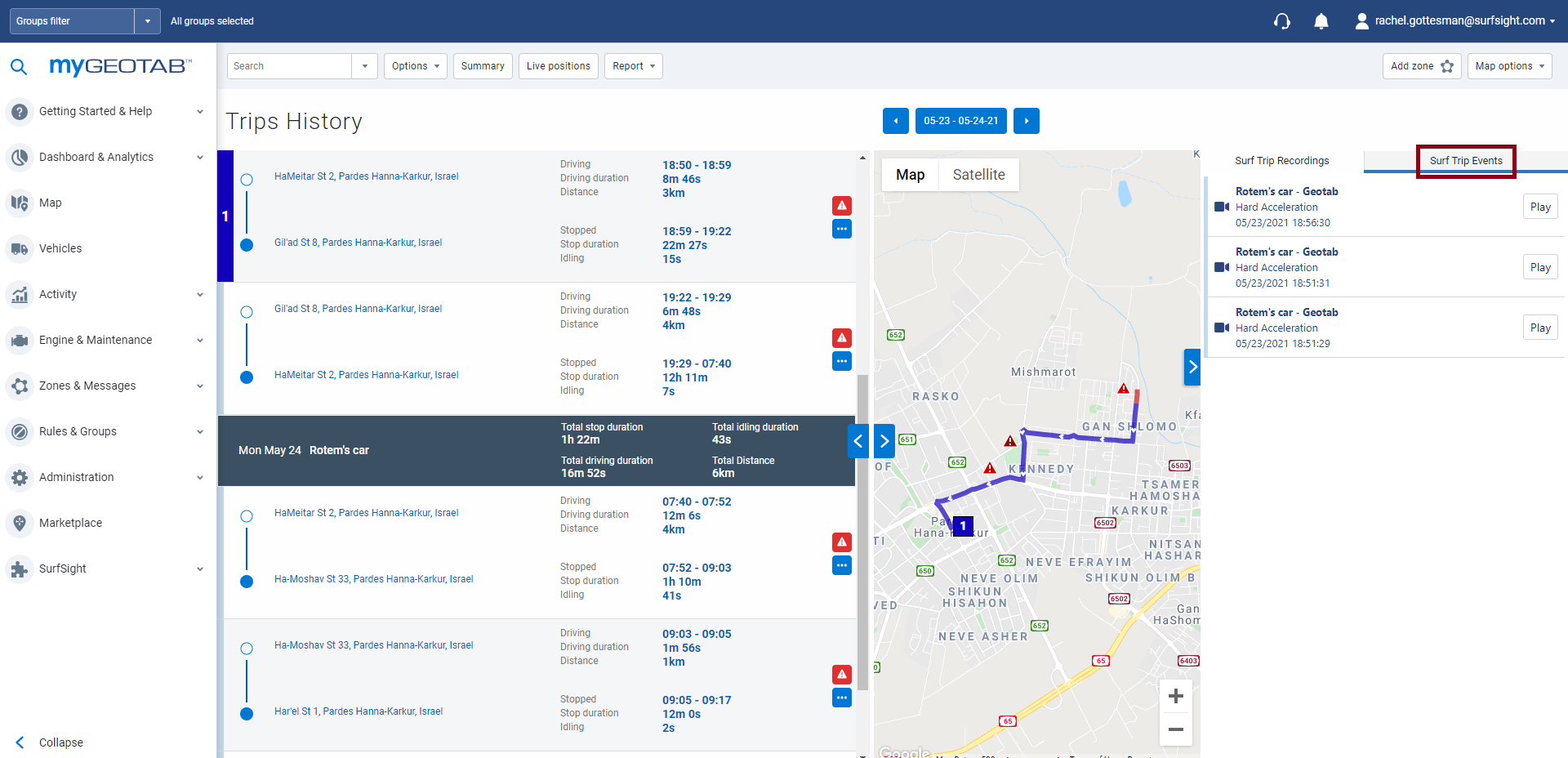
Task: Click exception warning icon for 07:40 trip
Action: point(842,542)
